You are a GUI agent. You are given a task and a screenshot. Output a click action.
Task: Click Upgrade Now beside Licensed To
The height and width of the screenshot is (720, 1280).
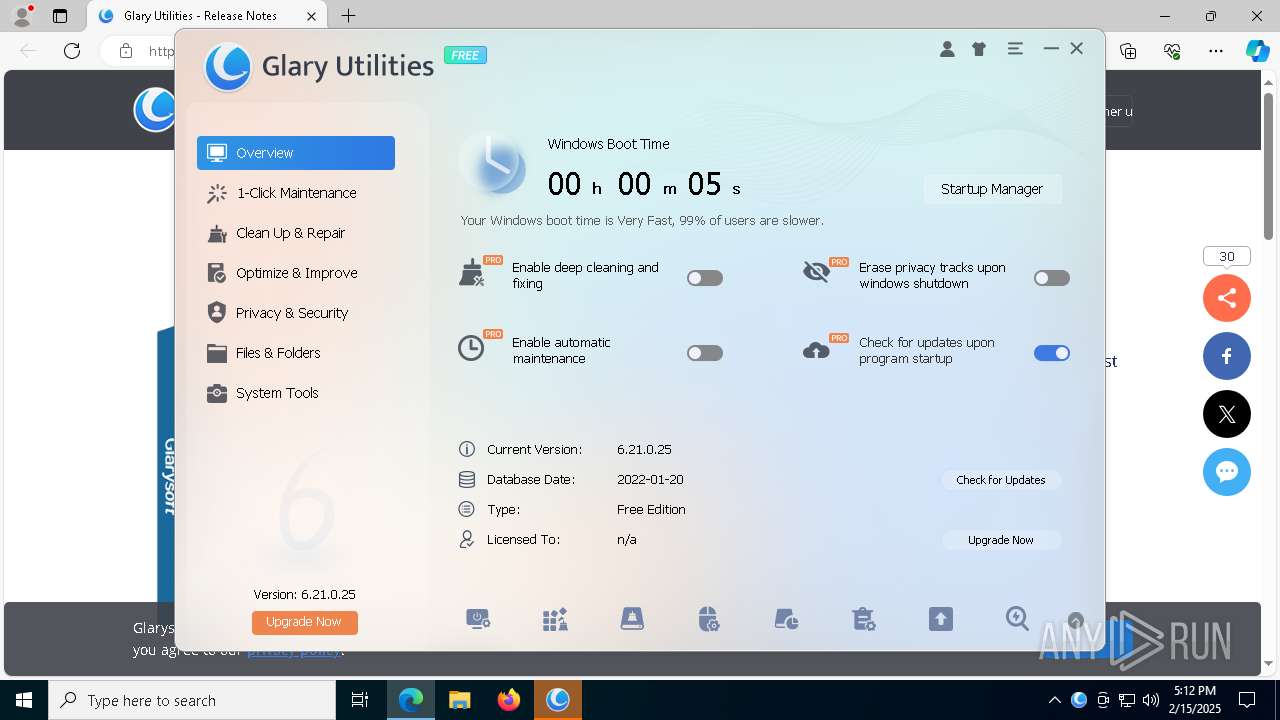(x=1001, y=540)
